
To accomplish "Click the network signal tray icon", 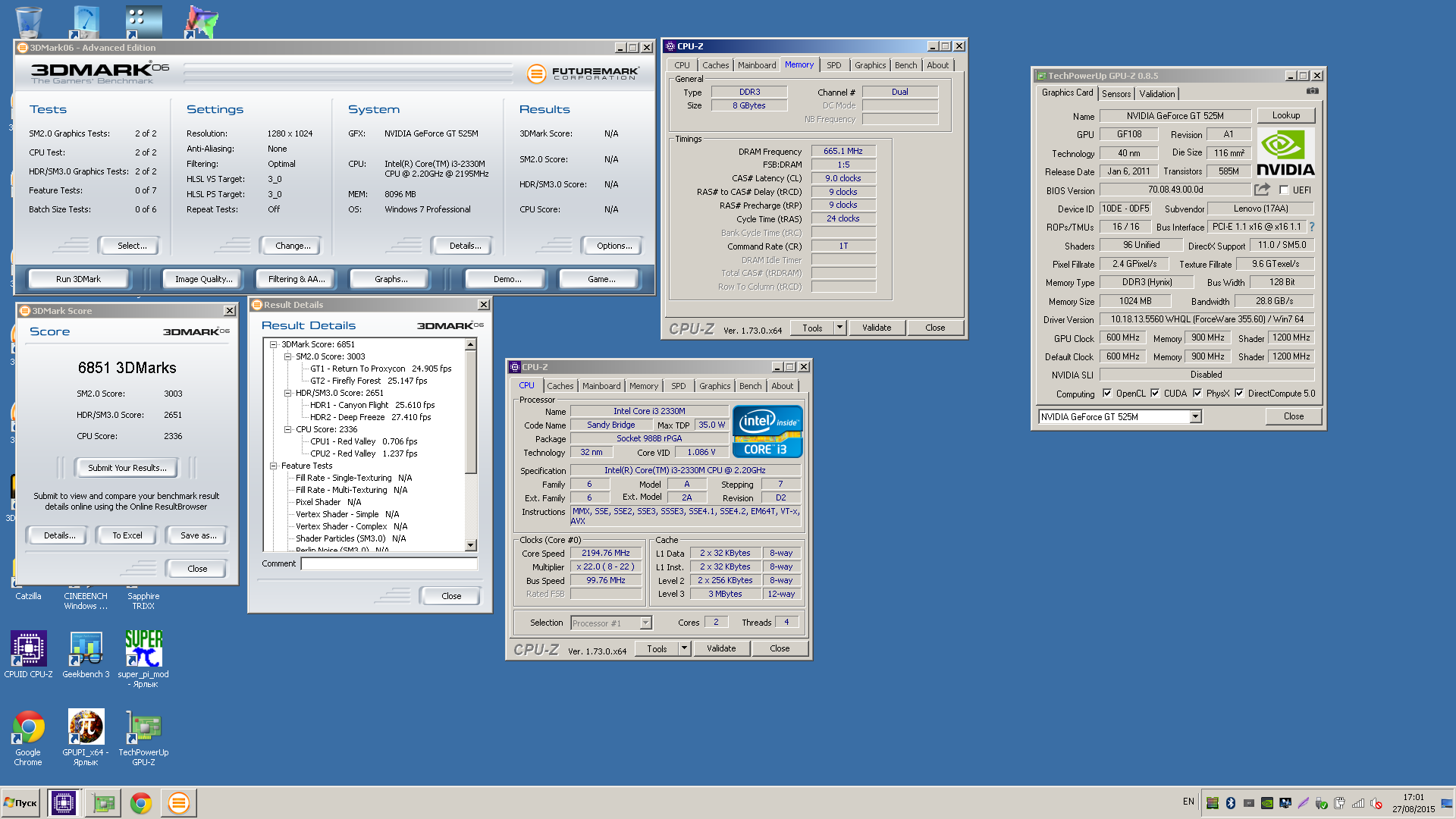I will tap(1358, 802).
